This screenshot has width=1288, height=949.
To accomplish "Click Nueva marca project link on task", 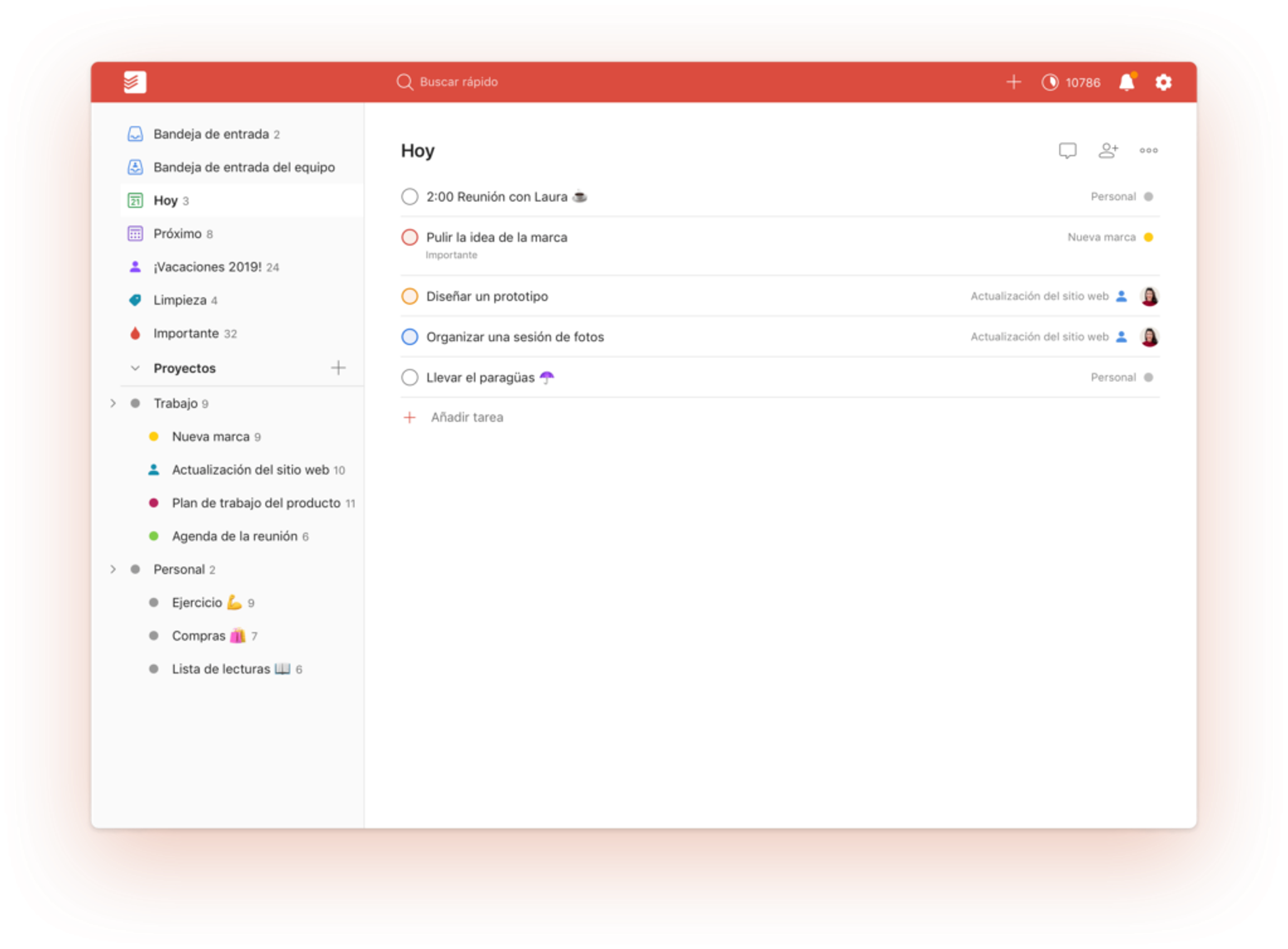I will (x=1101, y=237).
